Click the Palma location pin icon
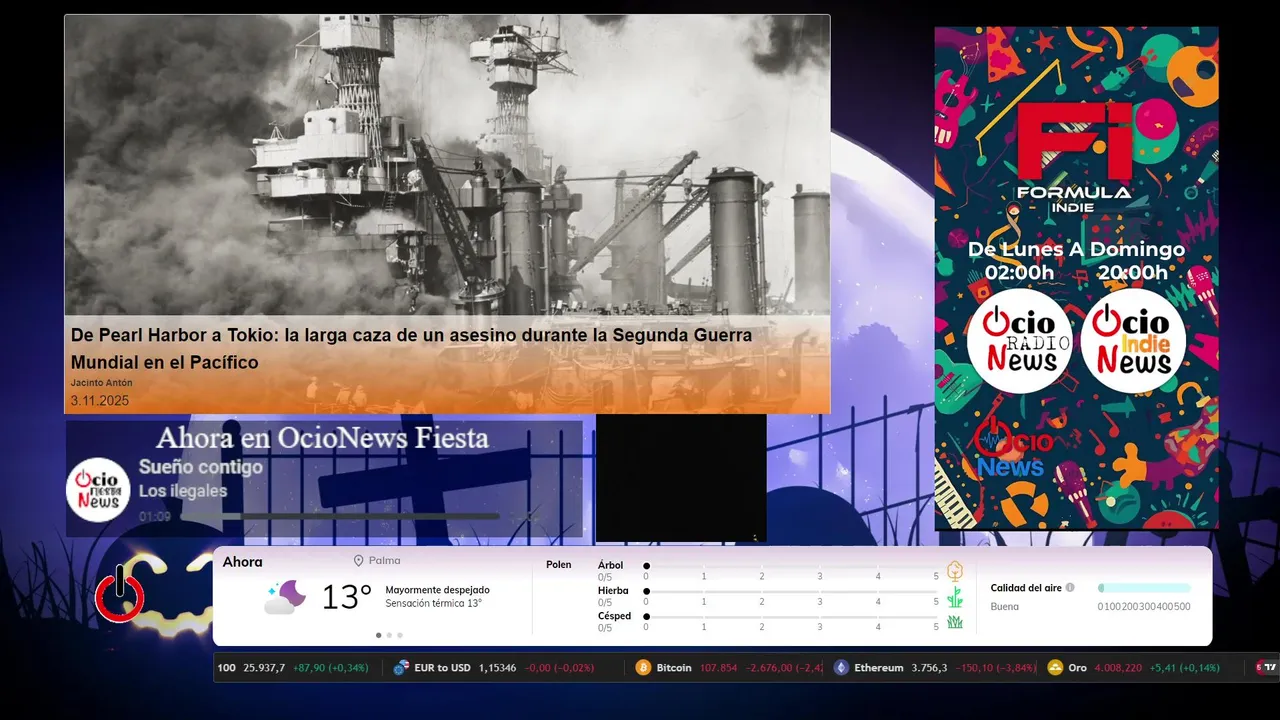The width and height of the screenshot is (1280, 720). pos(358,561)
